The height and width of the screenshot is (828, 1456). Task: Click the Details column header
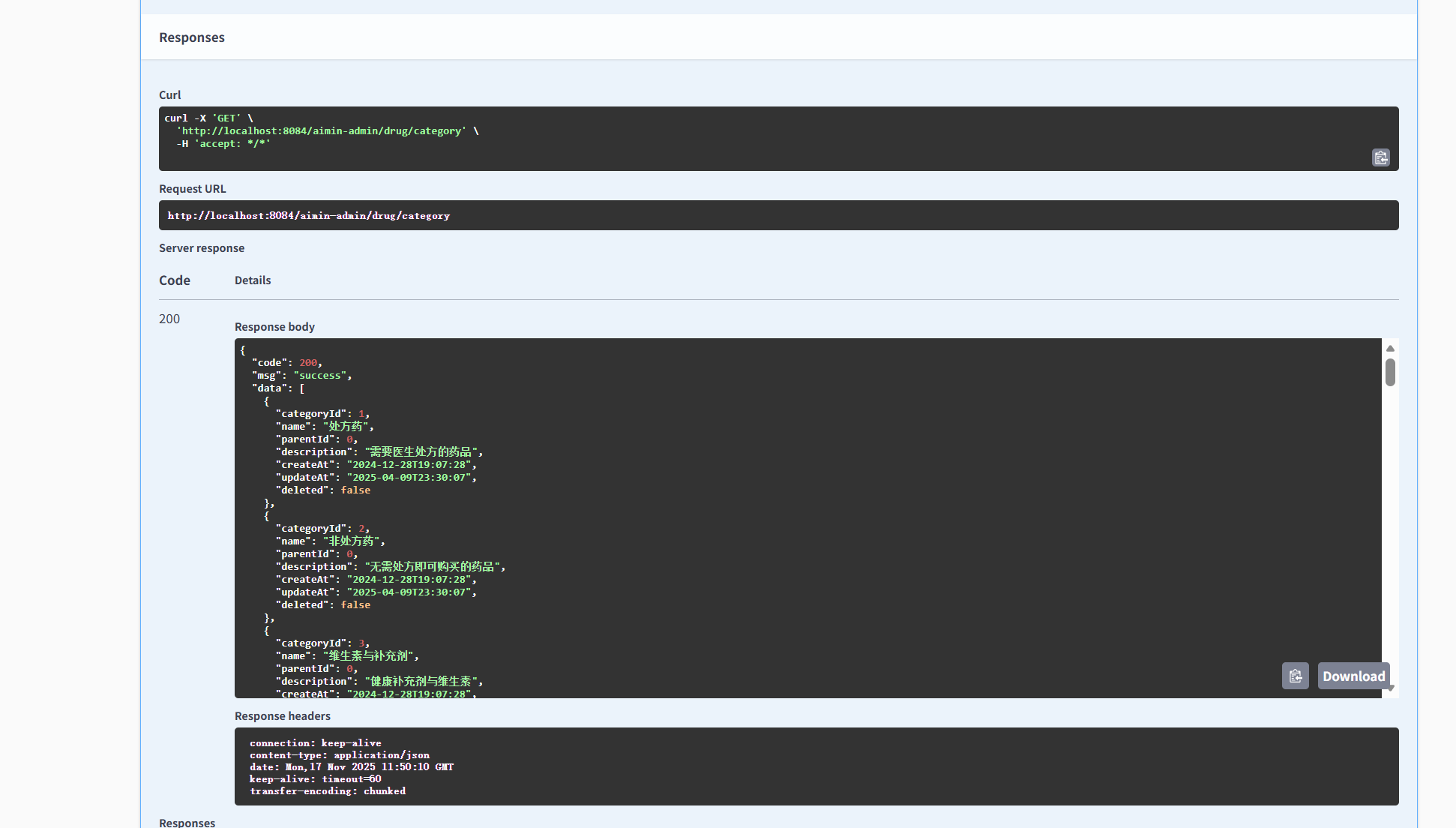point(253,280)
